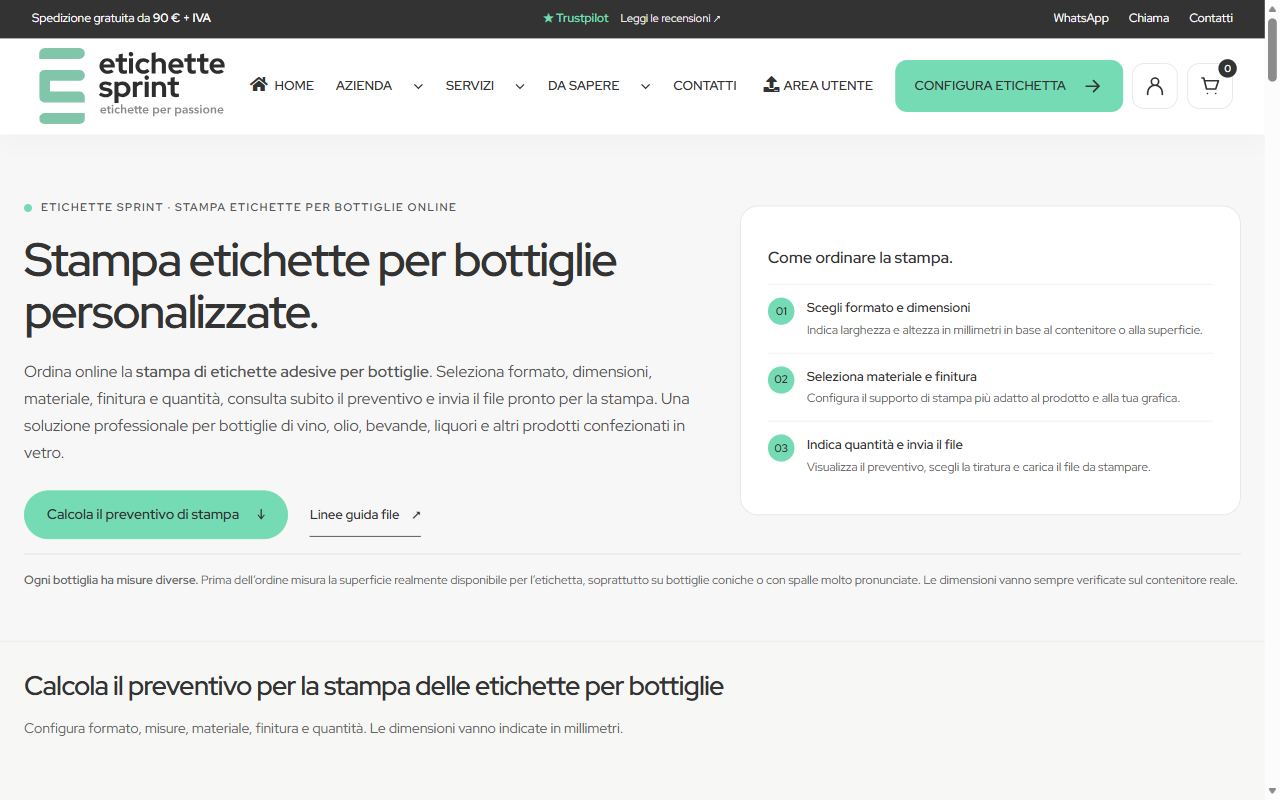Image resolution: width=1280 pixels, height=800 pixels.
Task: Click the Come ordinare la stampa heading
Action: point(860,258)
